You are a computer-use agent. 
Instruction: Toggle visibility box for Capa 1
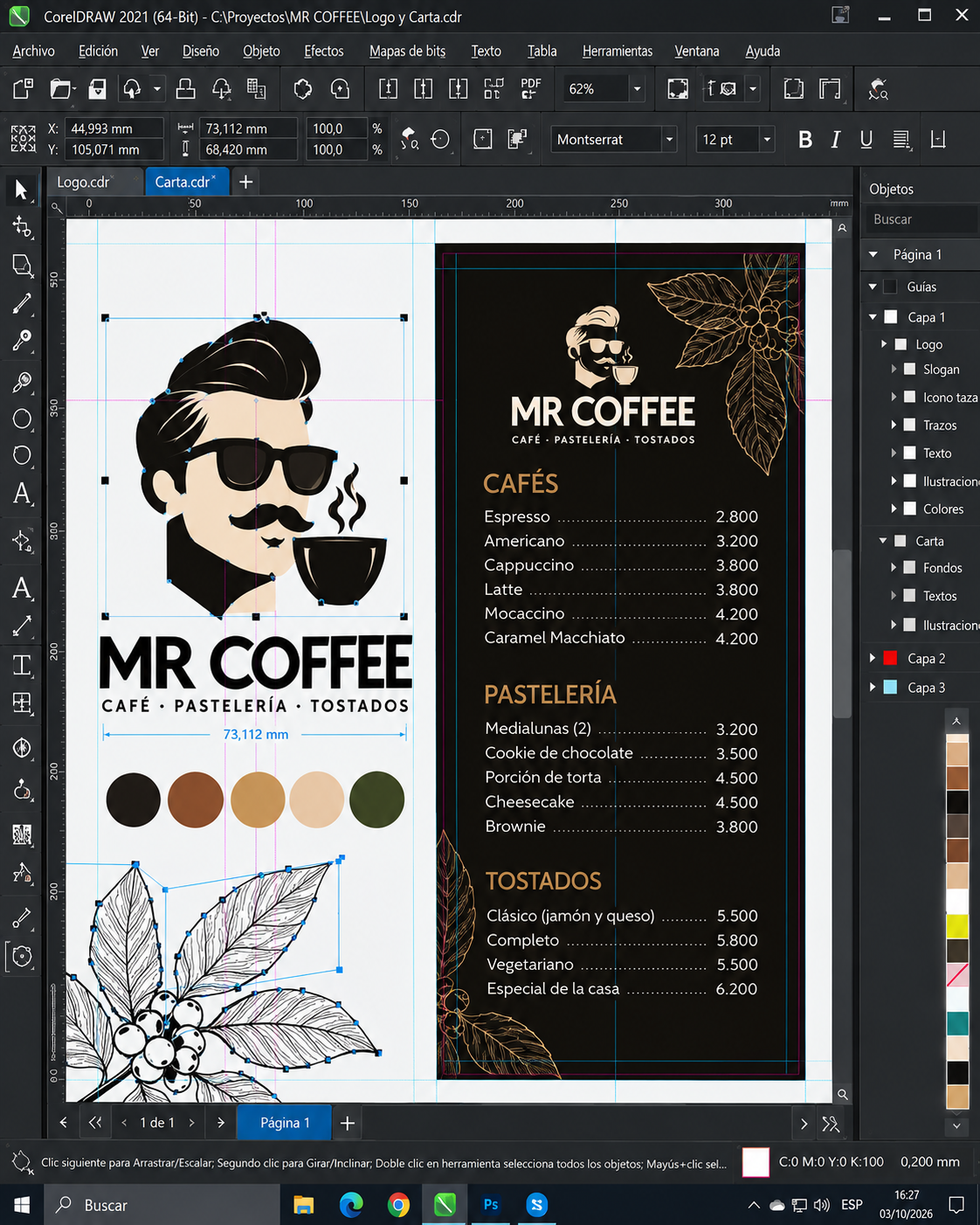[x=891, y=317]
